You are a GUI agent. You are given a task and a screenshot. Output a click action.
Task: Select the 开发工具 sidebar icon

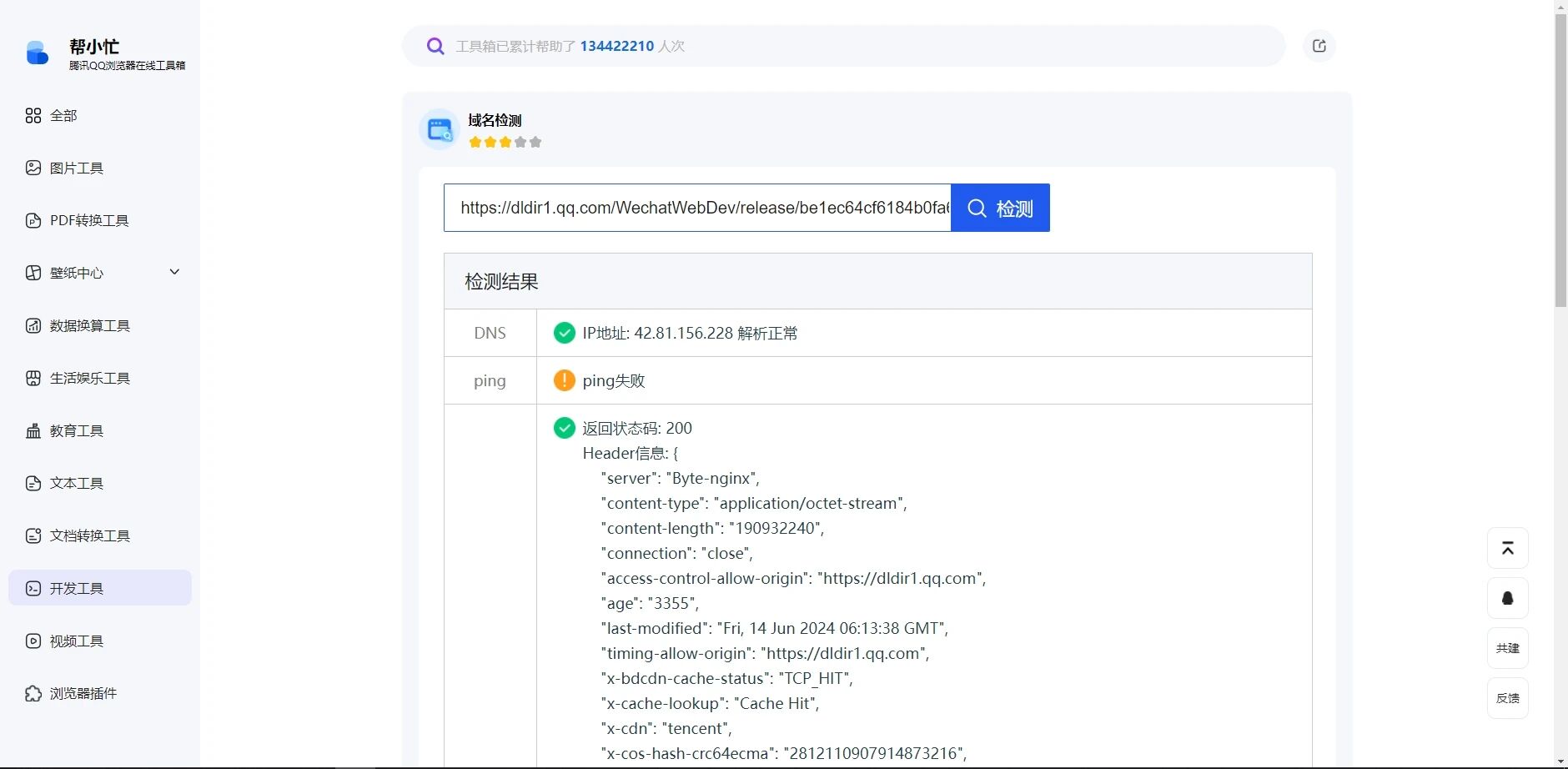tap(33, 589)
